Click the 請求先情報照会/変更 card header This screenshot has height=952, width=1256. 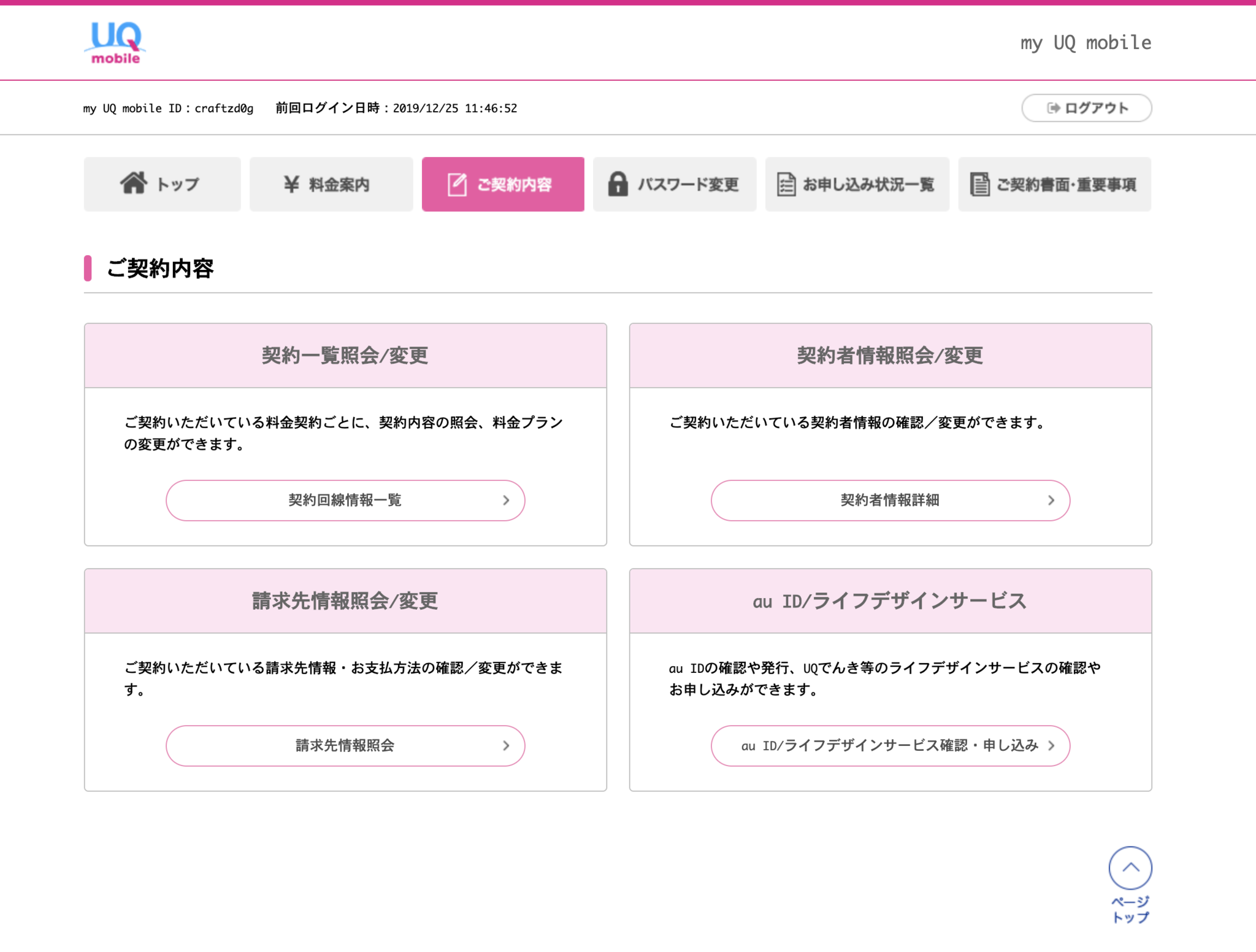pos(345,601)
